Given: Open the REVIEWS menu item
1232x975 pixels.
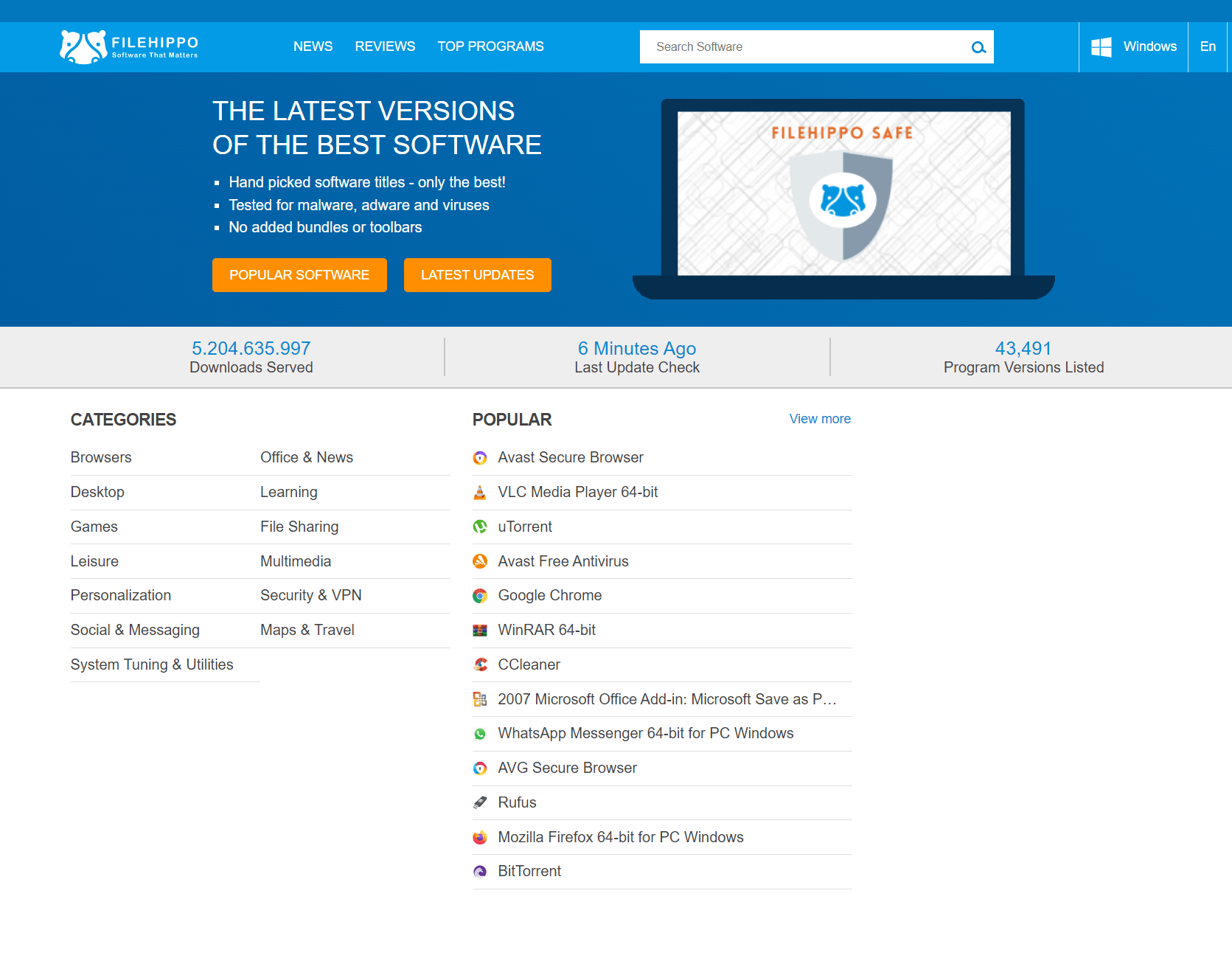Looking at the screenshot, I should pyautogui.click(x=385, y=46).
